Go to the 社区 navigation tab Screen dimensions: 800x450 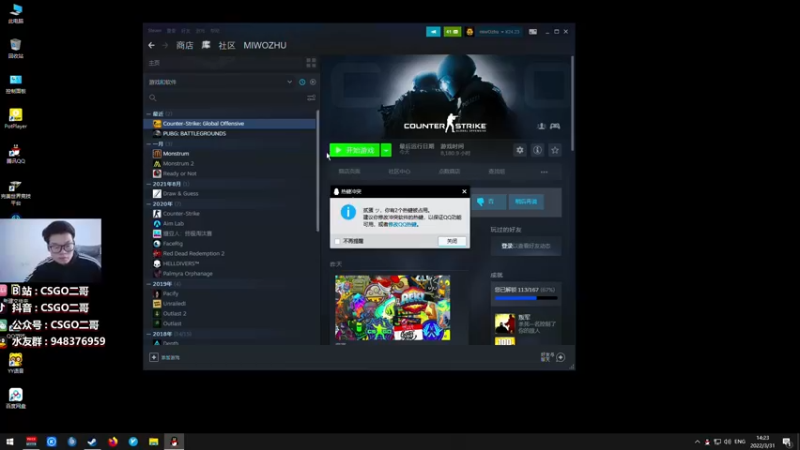[227, 45]
